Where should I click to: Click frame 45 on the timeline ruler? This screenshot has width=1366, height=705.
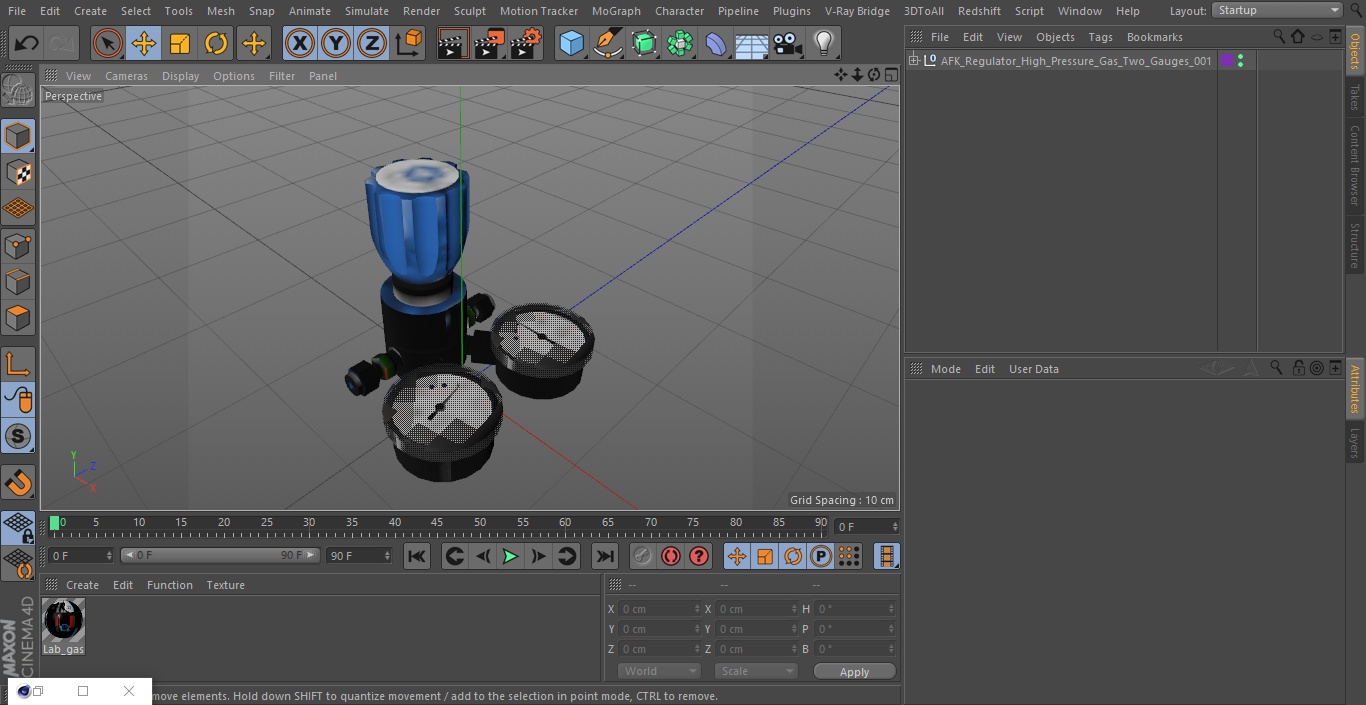(x=437, y=523)
